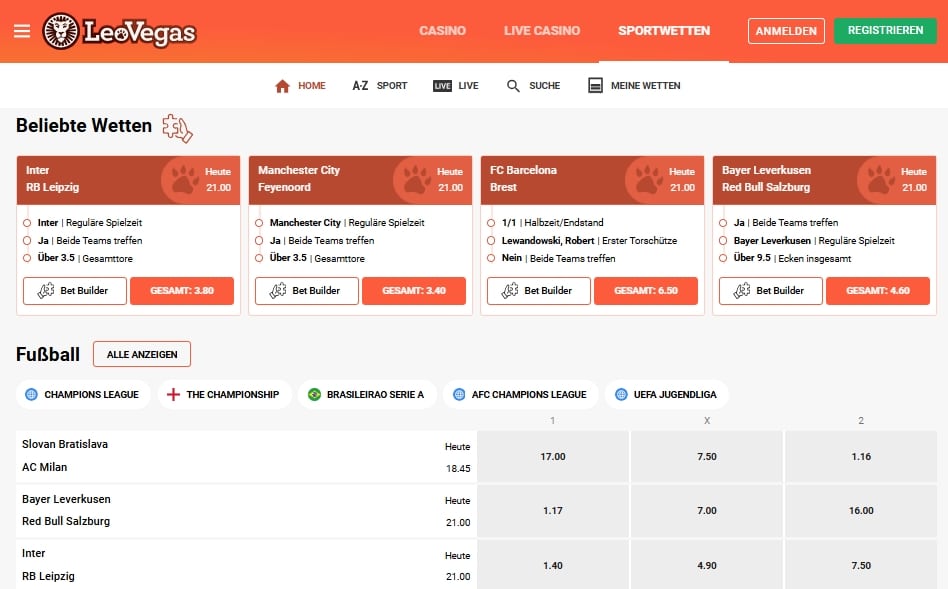This screenshot has height=589, width=948.
Task: Select Inter Reguläre Spielzeit radio option
Action: point(27,223)
